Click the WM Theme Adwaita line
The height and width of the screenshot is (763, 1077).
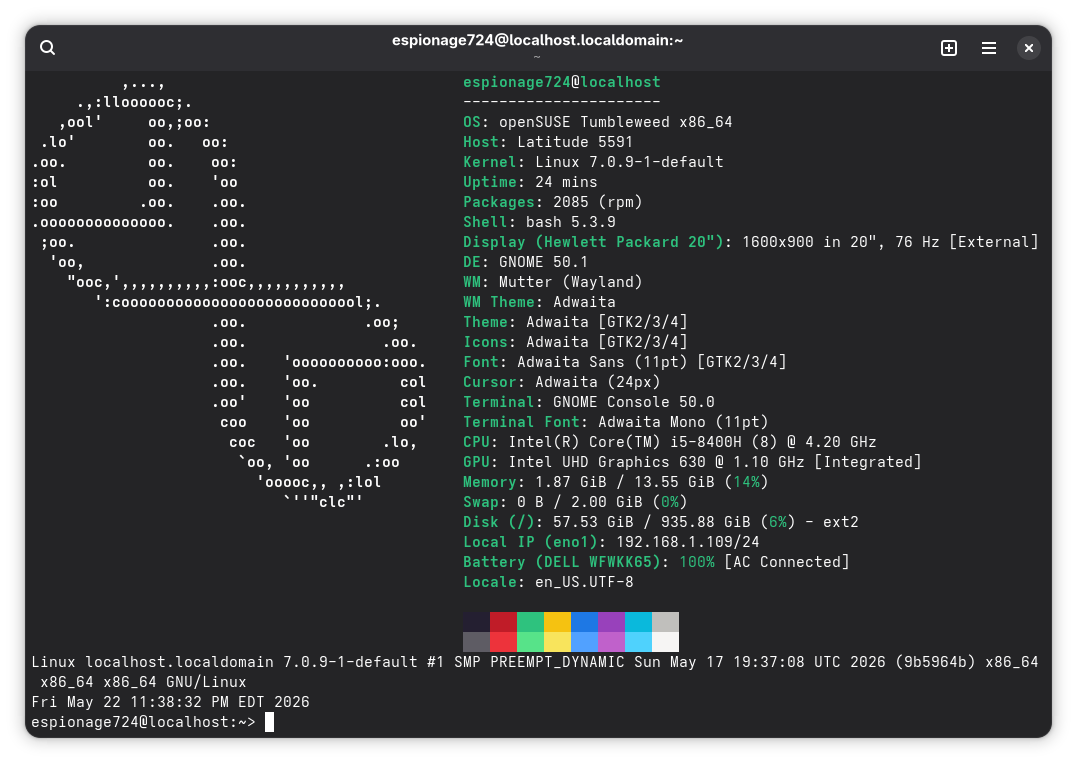(x=539, y=301)
